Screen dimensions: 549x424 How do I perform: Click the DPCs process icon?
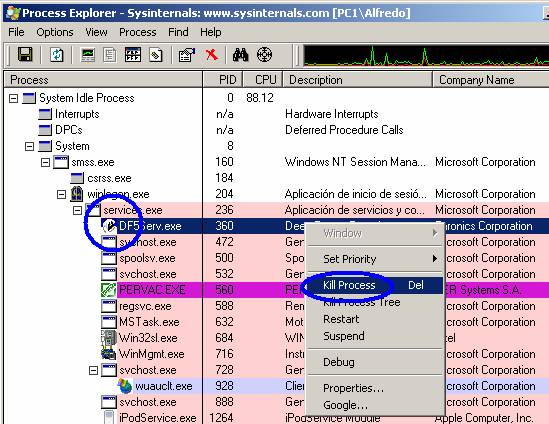point(45,130)
